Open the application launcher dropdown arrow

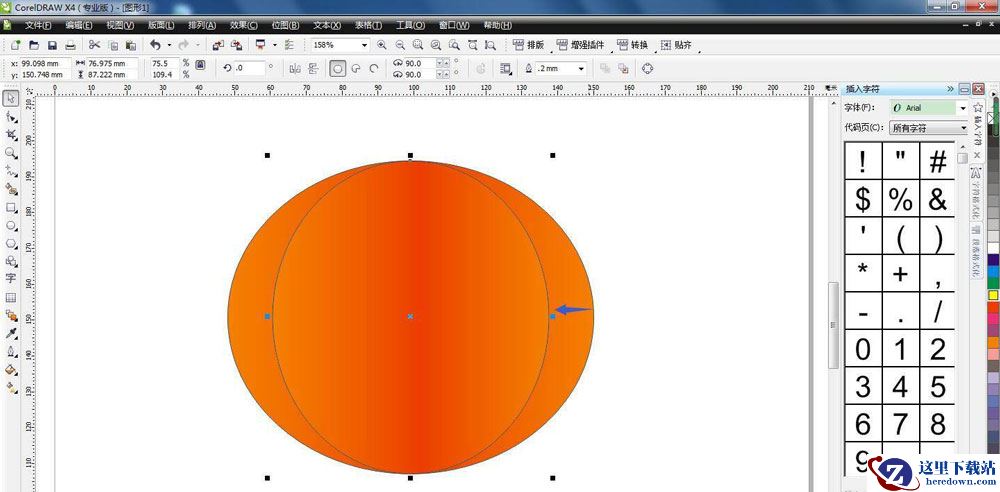point(275,45)
